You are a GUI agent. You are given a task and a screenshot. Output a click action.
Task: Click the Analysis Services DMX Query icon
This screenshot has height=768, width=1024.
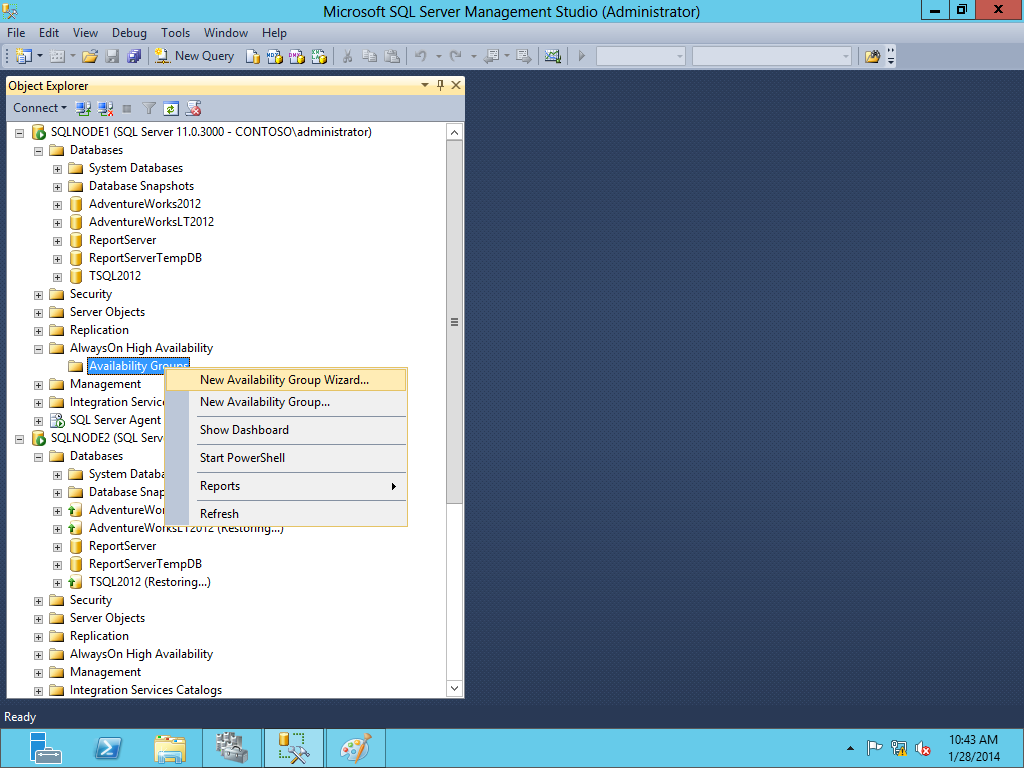[x=296, y=56]
